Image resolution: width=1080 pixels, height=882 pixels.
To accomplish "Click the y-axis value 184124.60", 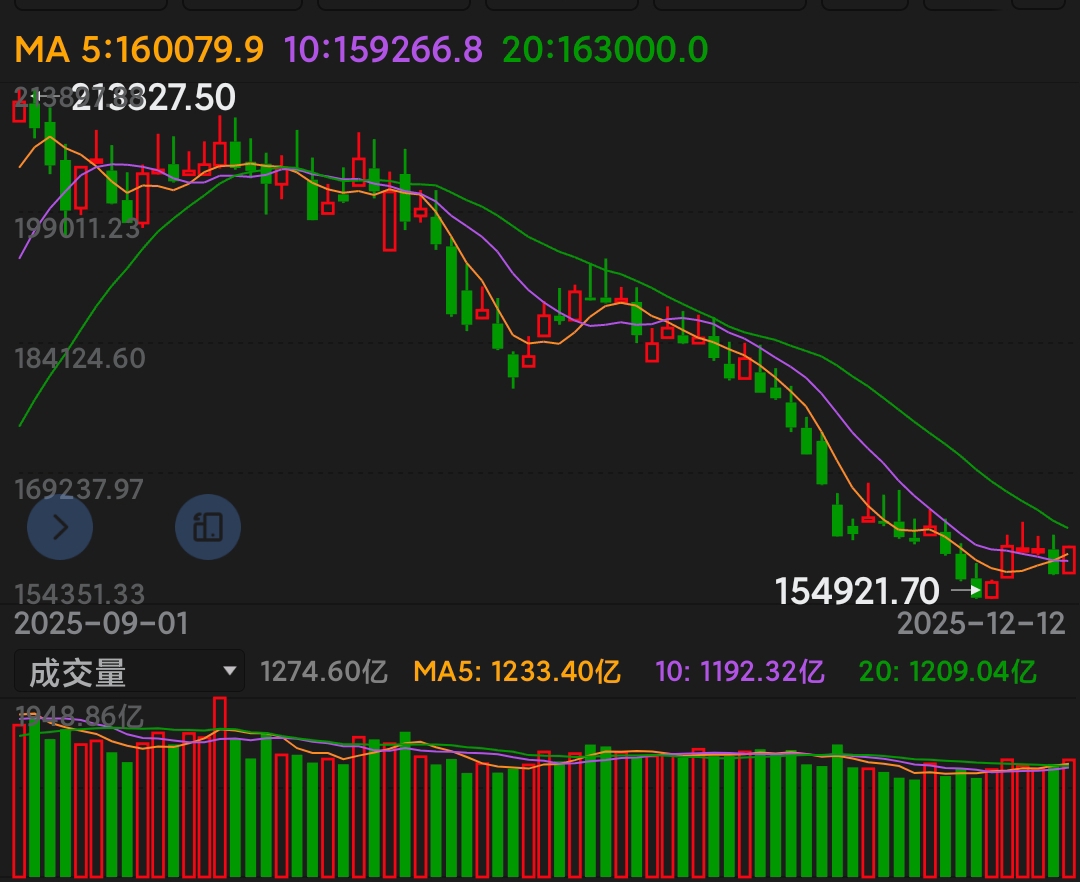I will pos(80,359).
